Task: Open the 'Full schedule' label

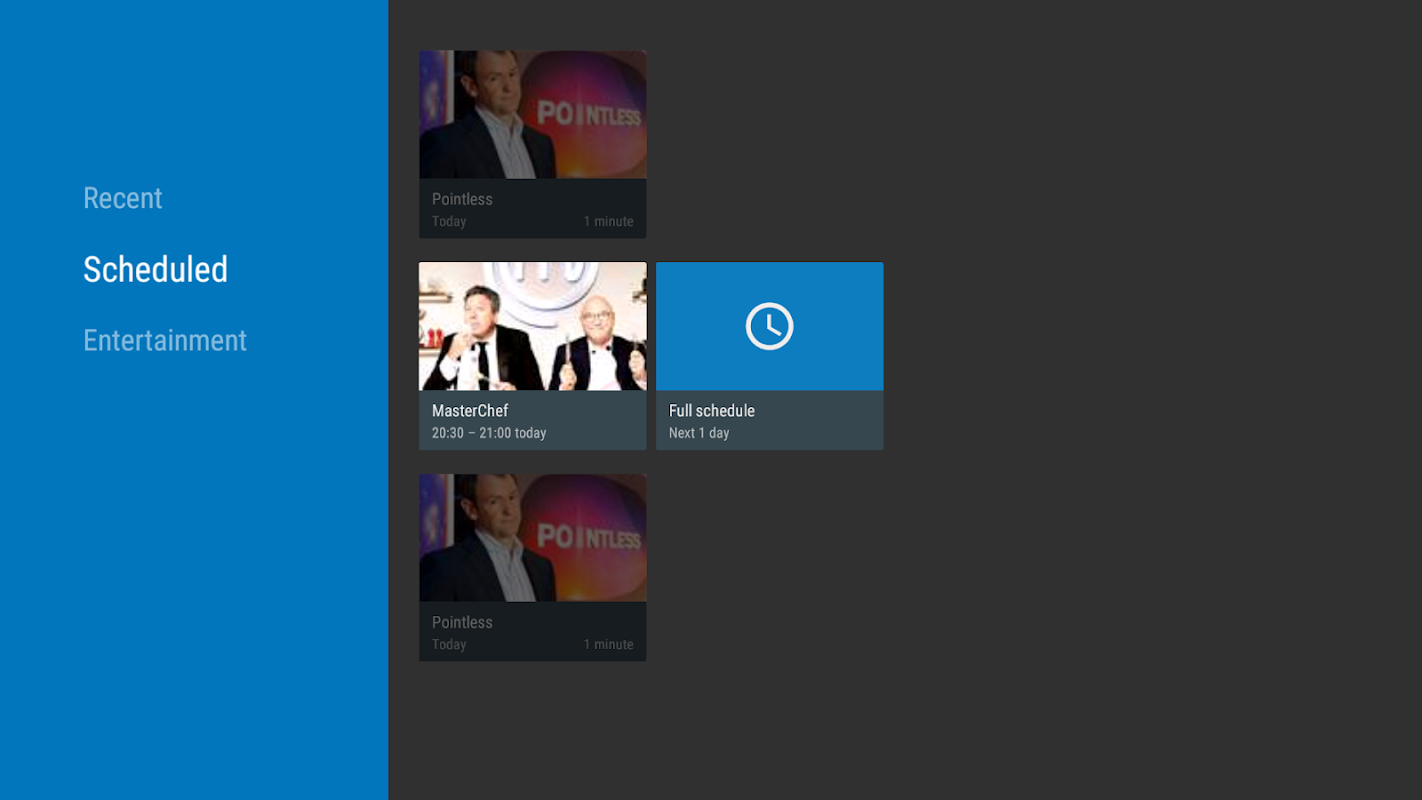Action: tap(712, 411)
